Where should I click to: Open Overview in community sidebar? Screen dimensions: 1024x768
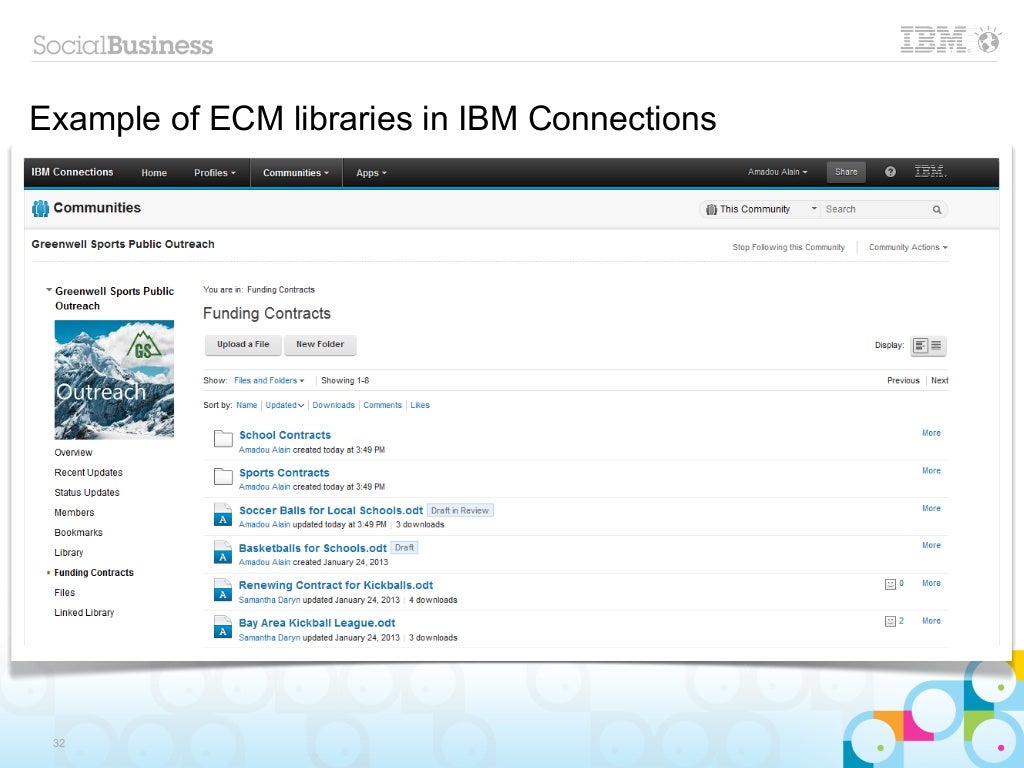tap(73, 453)
